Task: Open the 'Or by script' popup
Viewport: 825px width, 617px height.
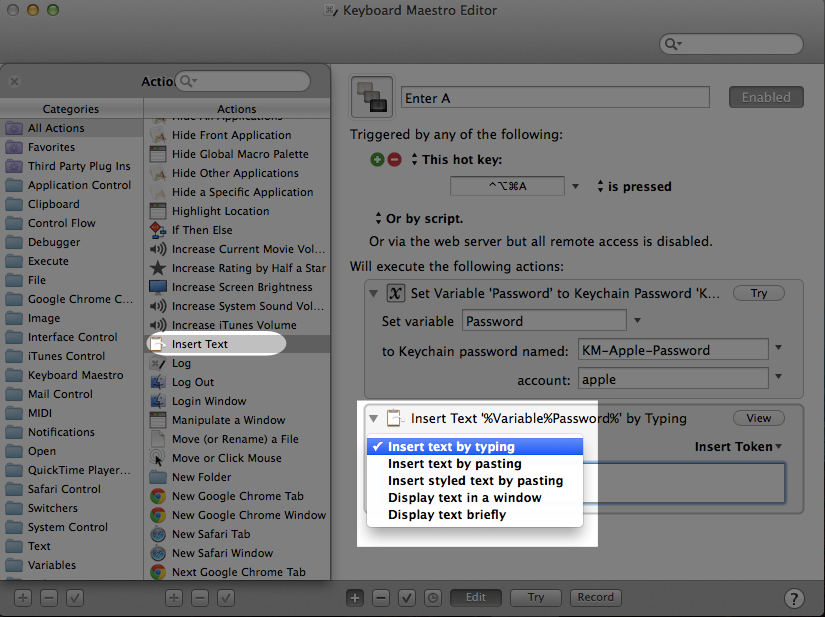Action: click(x=419, y=218)
